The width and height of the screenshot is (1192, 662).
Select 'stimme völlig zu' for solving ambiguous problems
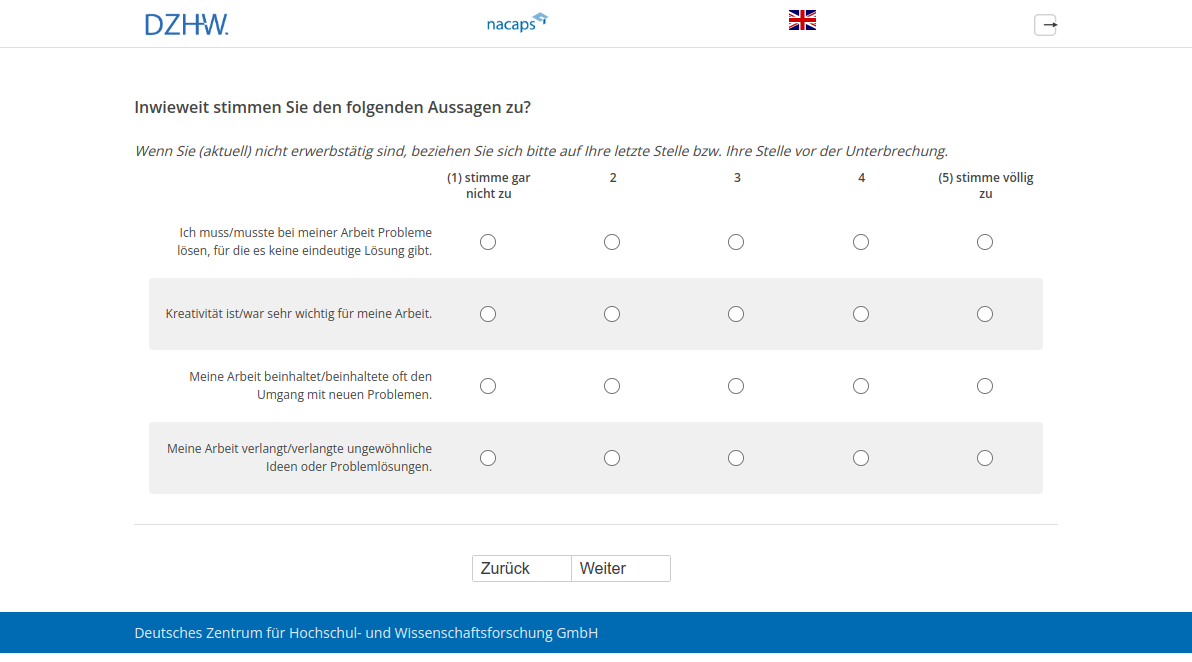(985, 242)
